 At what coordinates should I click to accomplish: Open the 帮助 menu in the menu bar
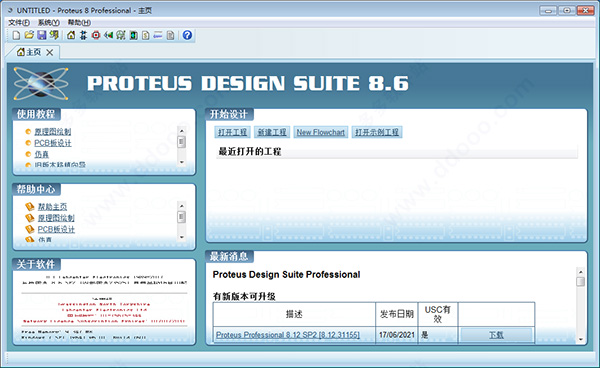79,23
